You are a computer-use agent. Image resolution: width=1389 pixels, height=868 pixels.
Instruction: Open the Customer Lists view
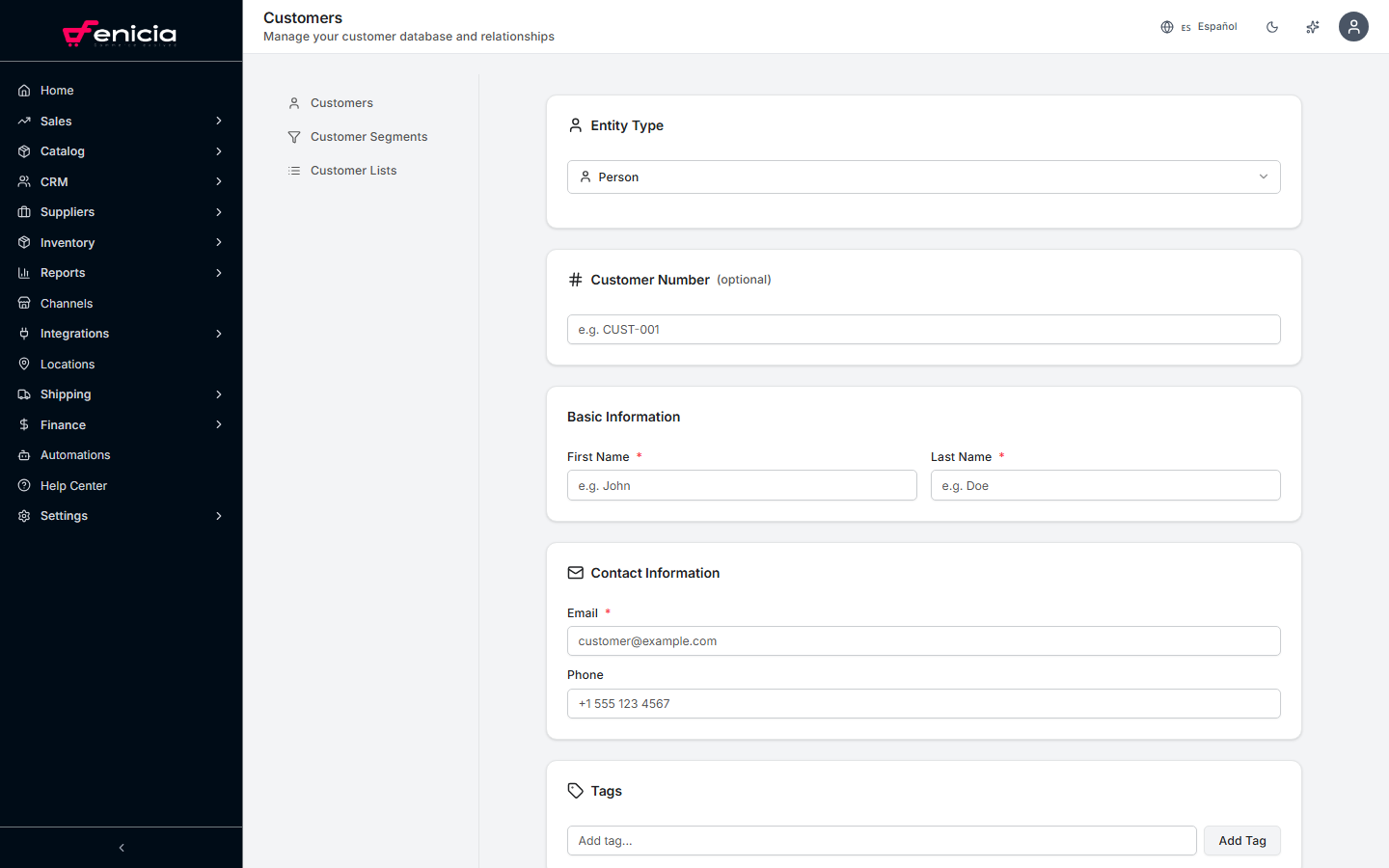(353, 170)
